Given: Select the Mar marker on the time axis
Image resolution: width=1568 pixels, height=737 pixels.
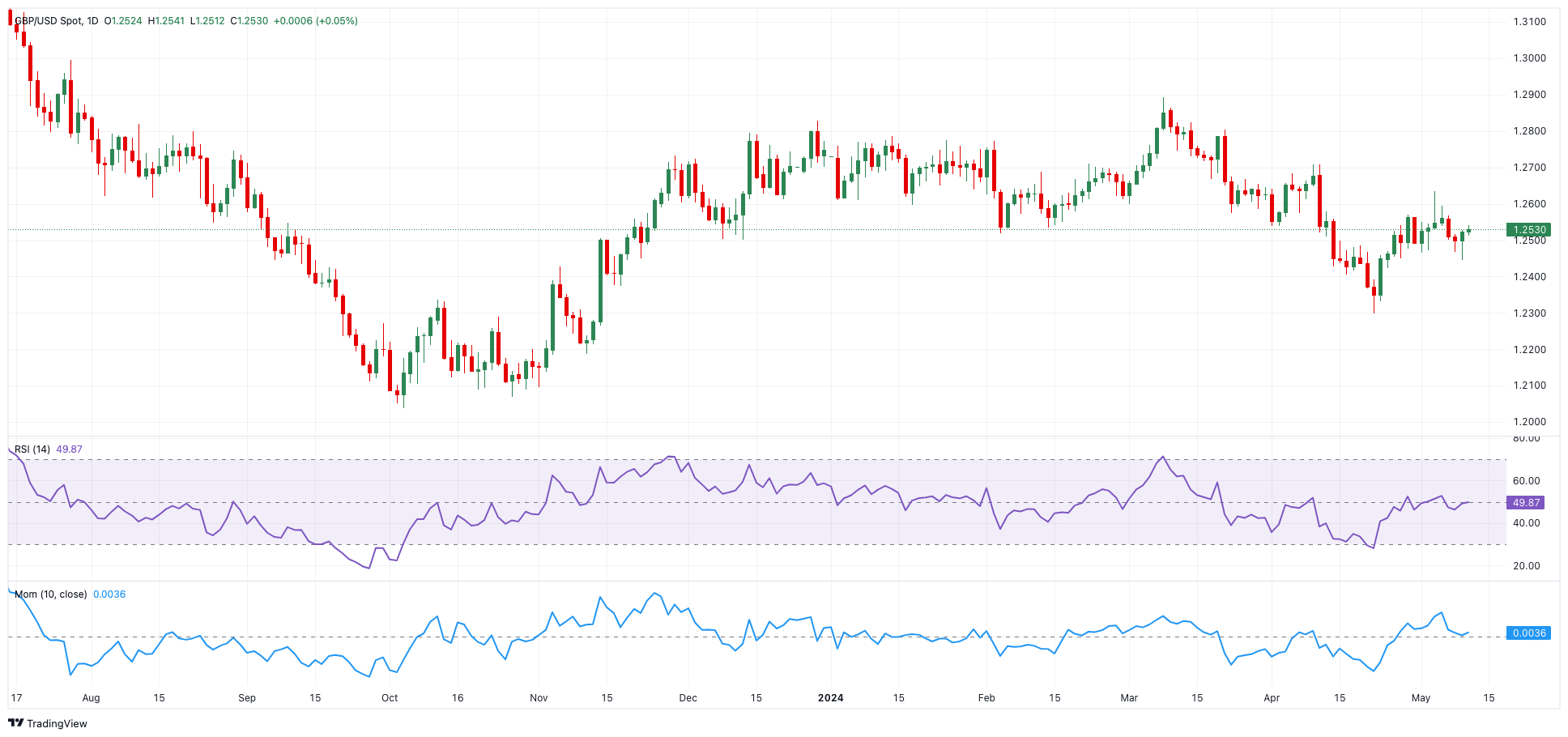Looking at the screenshot, I should point(1129,698).
